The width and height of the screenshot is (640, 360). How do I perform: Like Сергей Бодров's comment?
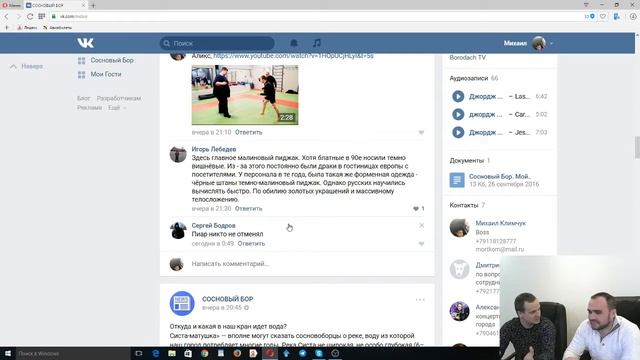421,244
